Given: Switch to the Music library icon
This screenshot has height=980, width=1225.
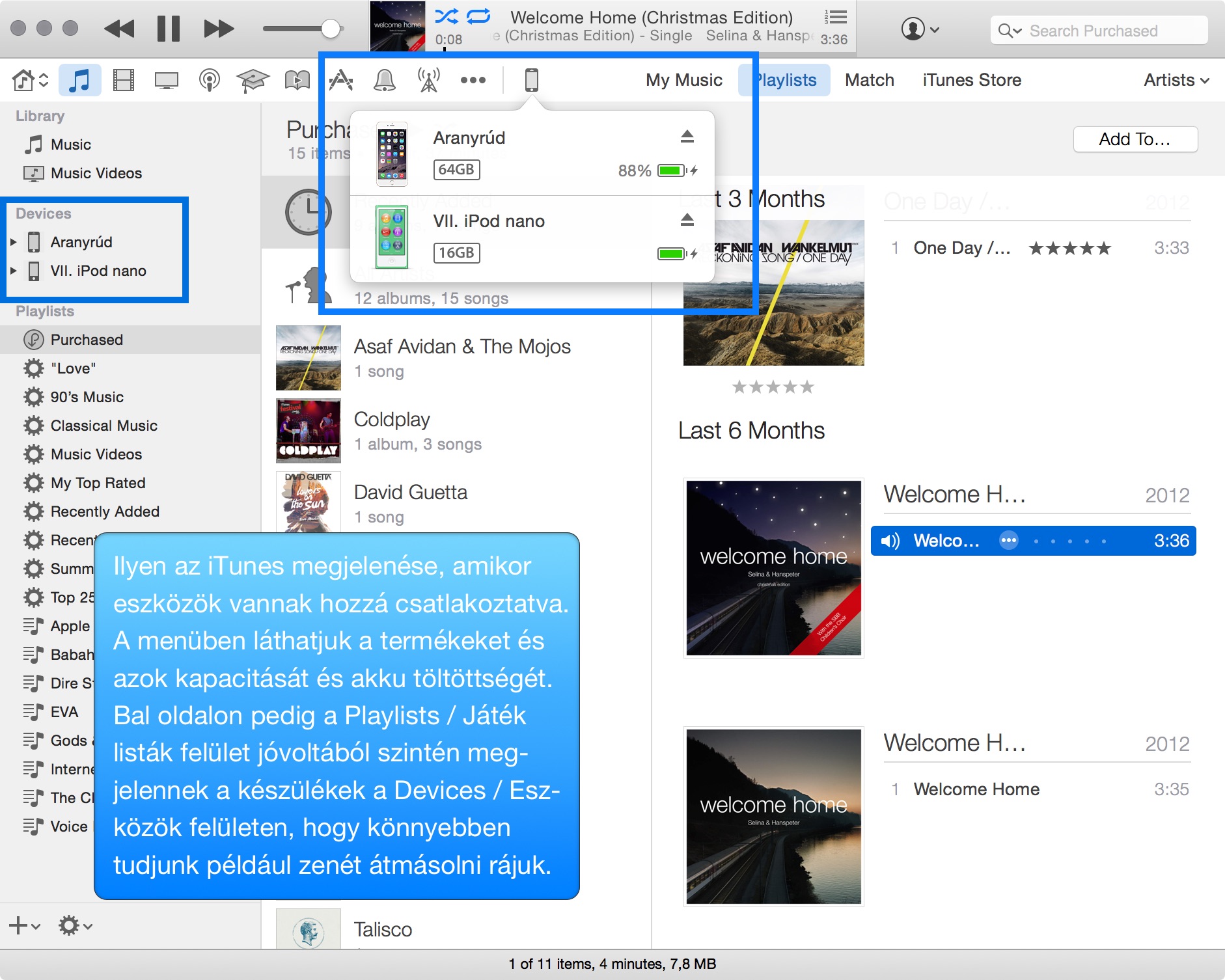Looking at the screenshot, I should (x=79, y=80).
